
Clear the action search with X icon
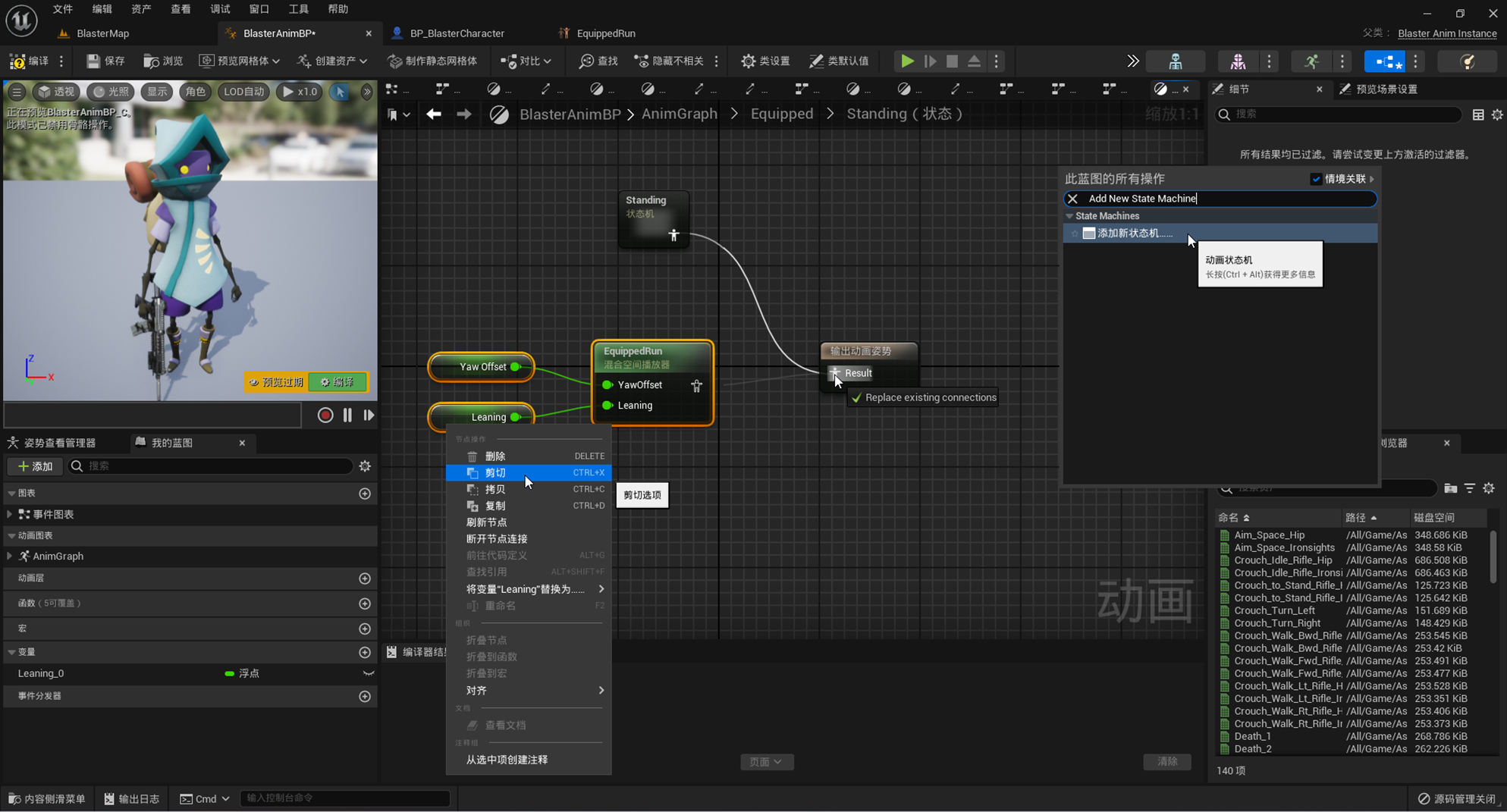(x=1072, y=199)
